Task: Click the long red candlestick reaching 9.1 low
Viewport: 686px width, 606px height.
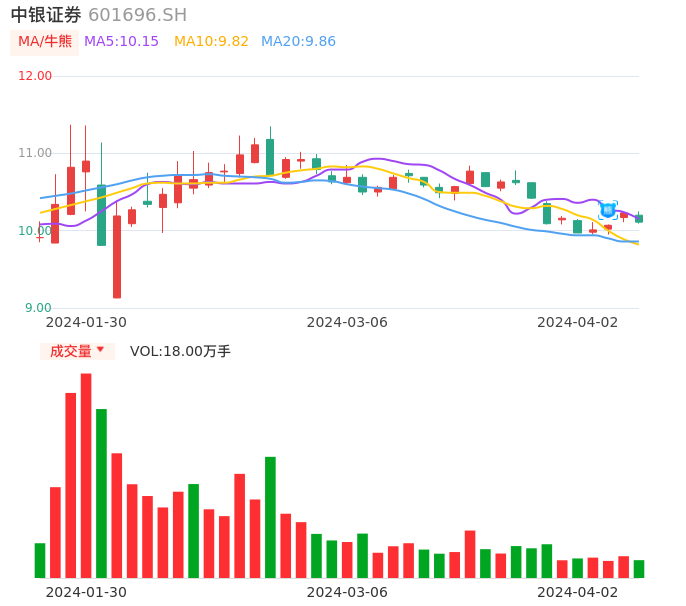Action: click(117, 256)
